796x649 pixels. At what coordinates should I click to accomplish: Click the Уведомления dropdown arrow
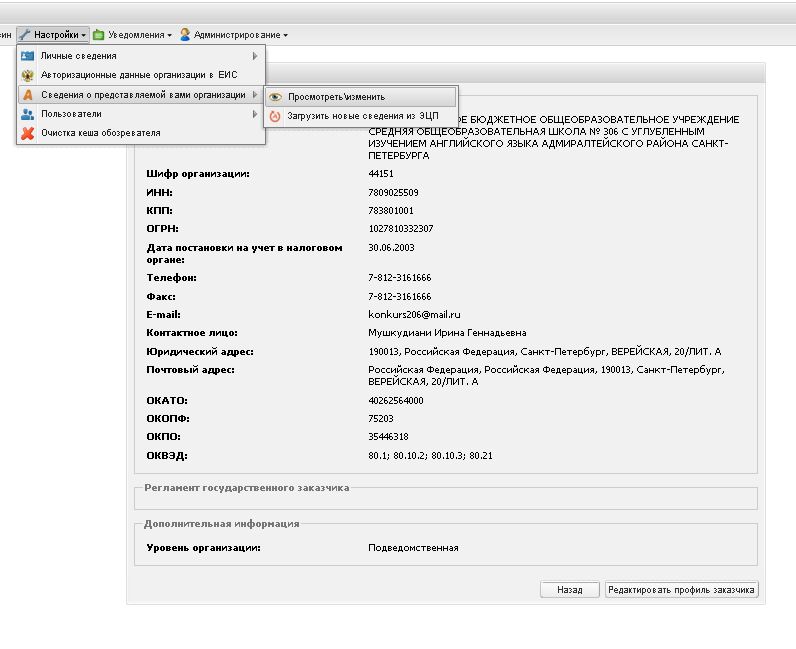(169, 36)
